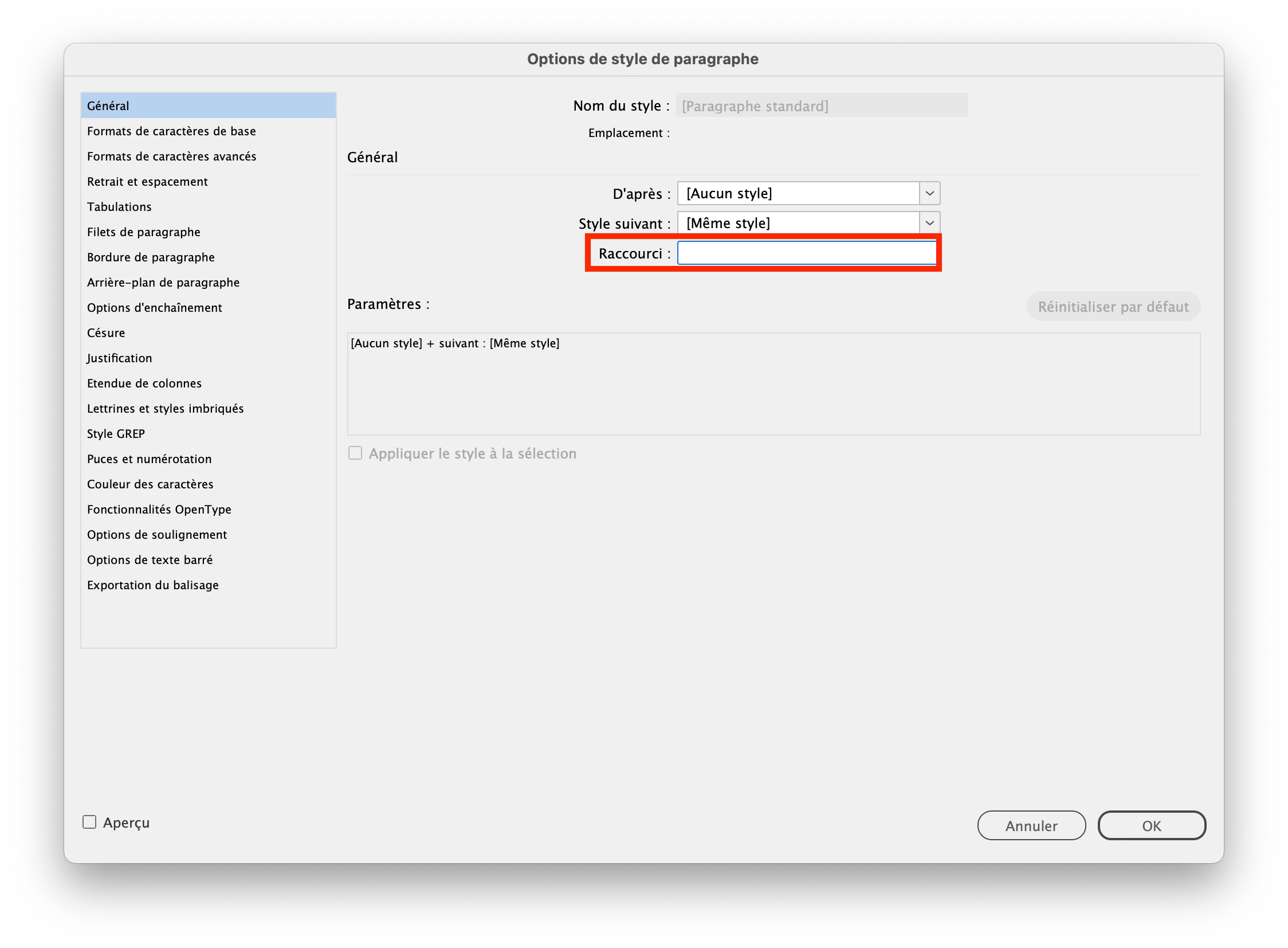This screenshot has height=948, width=1288.
Task: Open Filets de paragraphe settings
Action: 143,232
